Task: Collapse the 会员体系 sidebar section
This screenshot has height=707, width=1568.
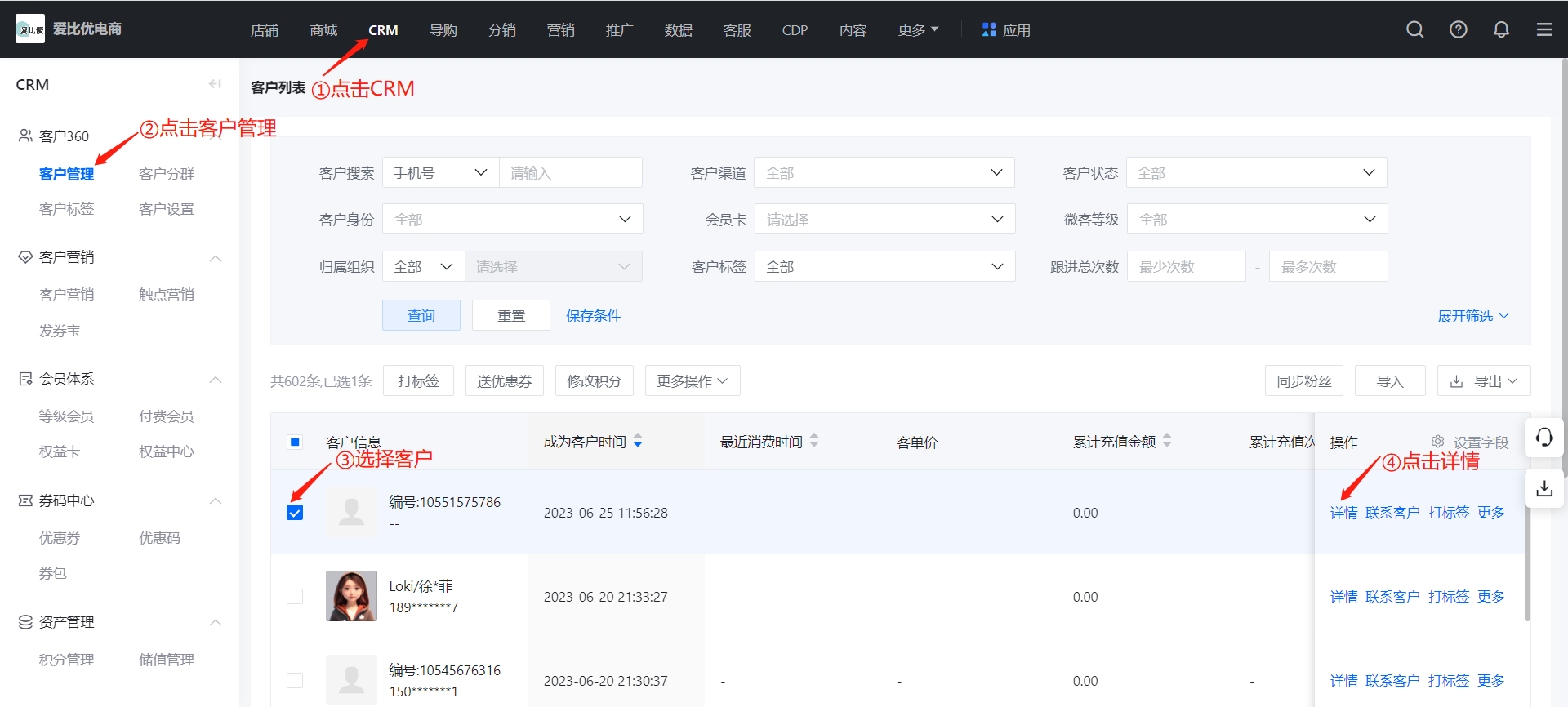Action: coord(216,380)
